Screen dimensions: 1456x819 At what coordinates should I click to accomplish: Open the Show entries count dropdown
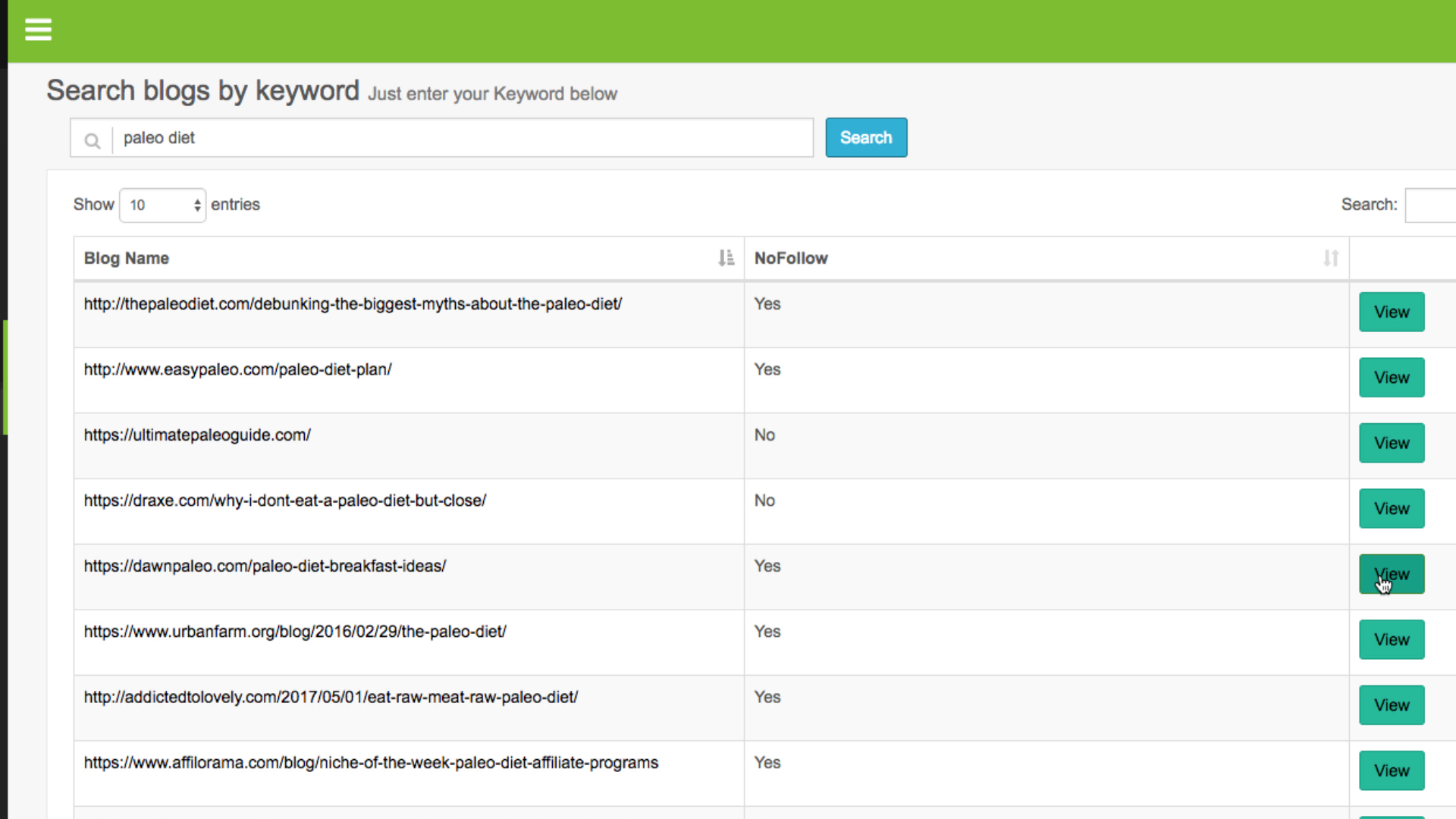click(x=162, y=205)
